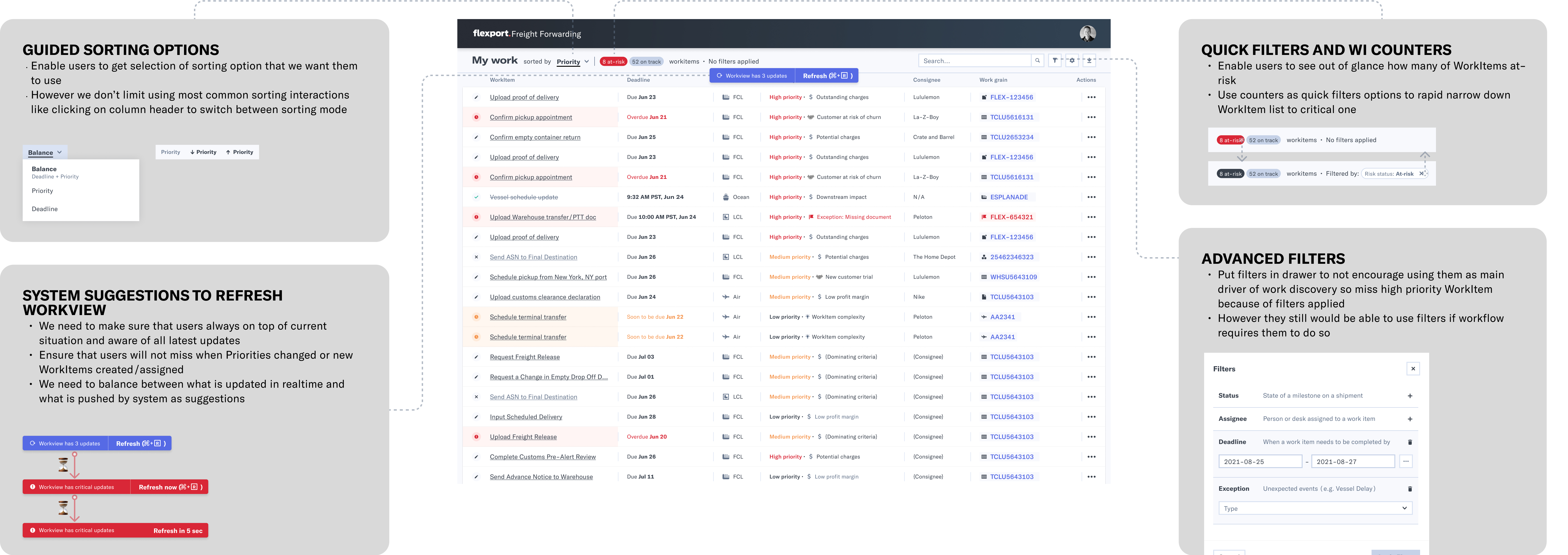
Task: Click Refresh in the blue example updates banner
Action: [140, 444]
